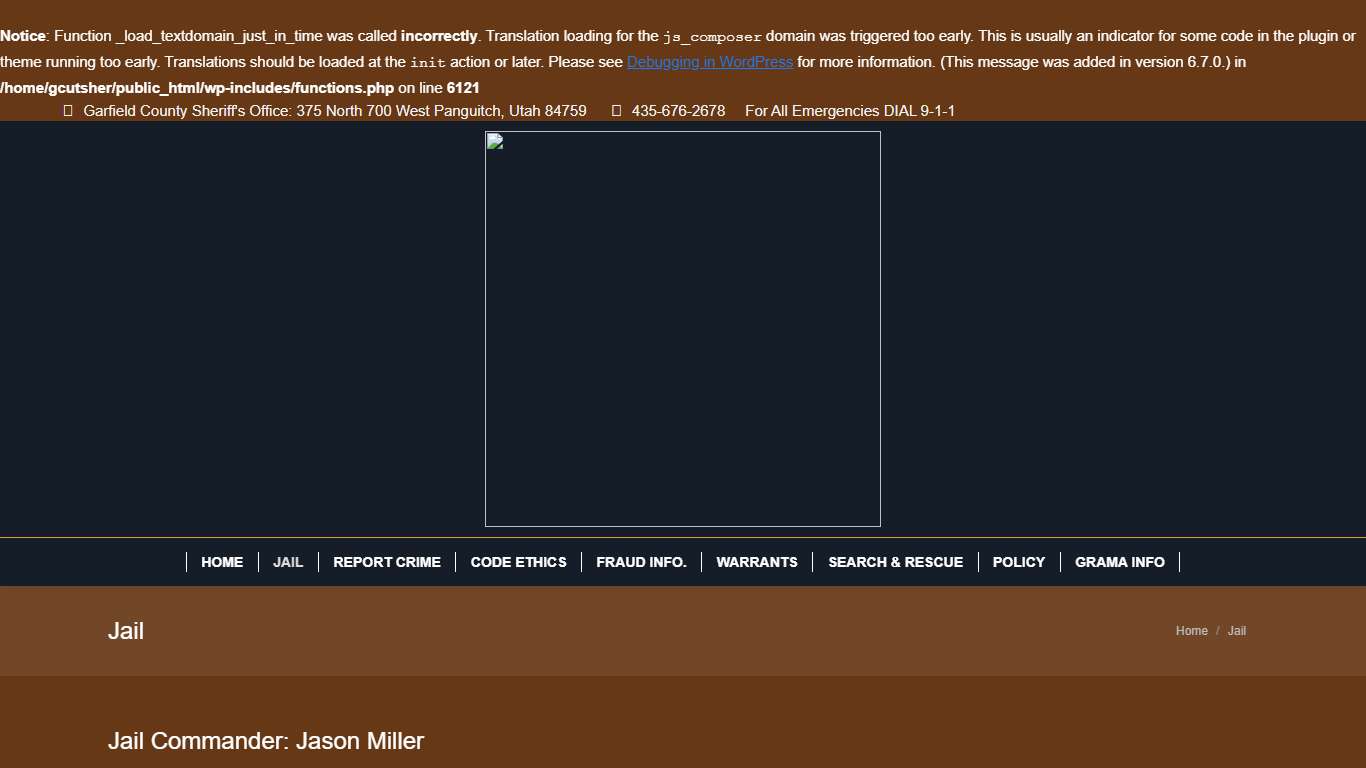Screen dimensions: 1366x768
Task: Open the CODE ETHICS page from the menu
Action: pos(518,562)
